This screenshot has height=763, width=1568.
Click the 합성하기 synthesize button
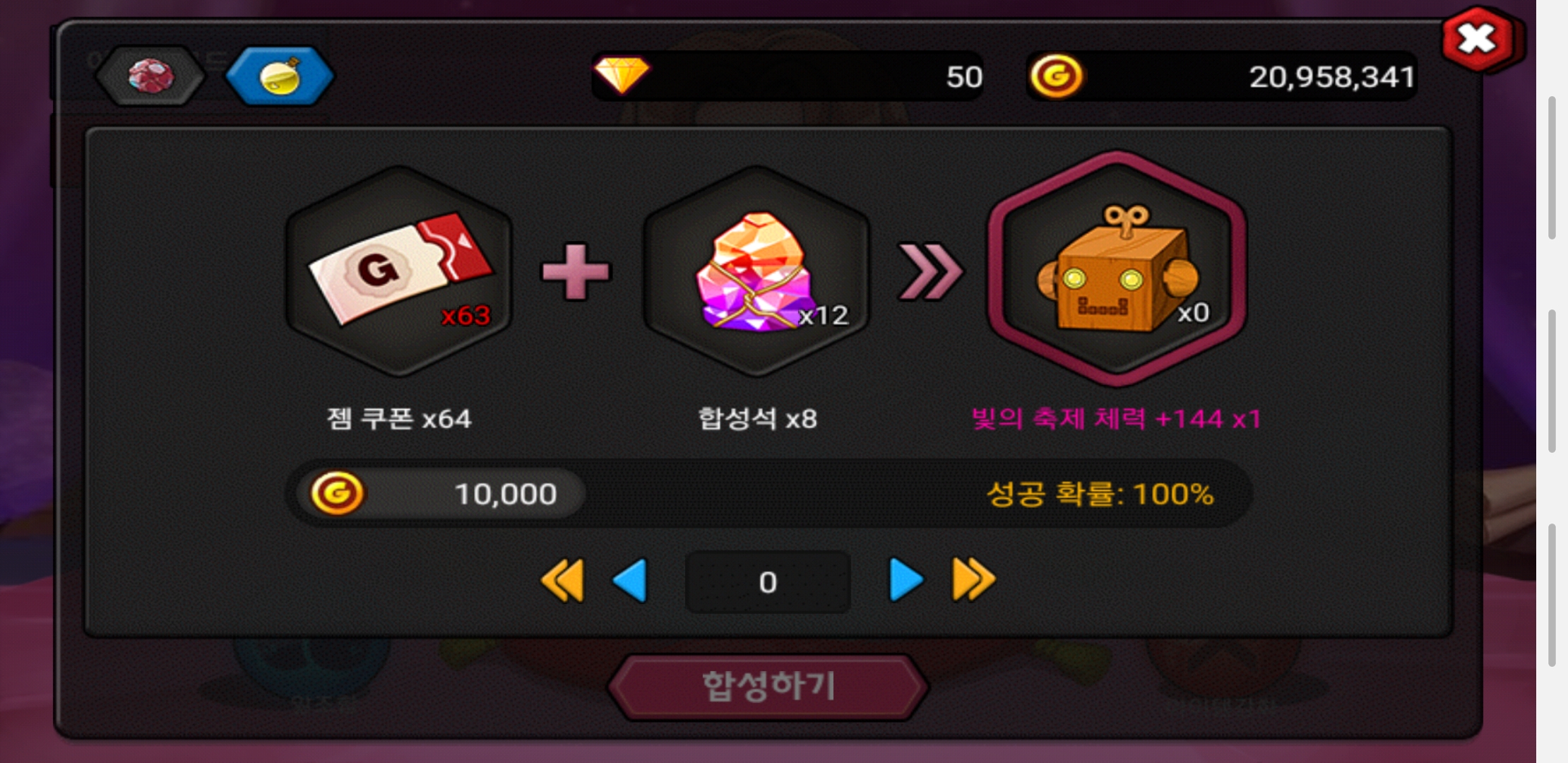(768, 687)
